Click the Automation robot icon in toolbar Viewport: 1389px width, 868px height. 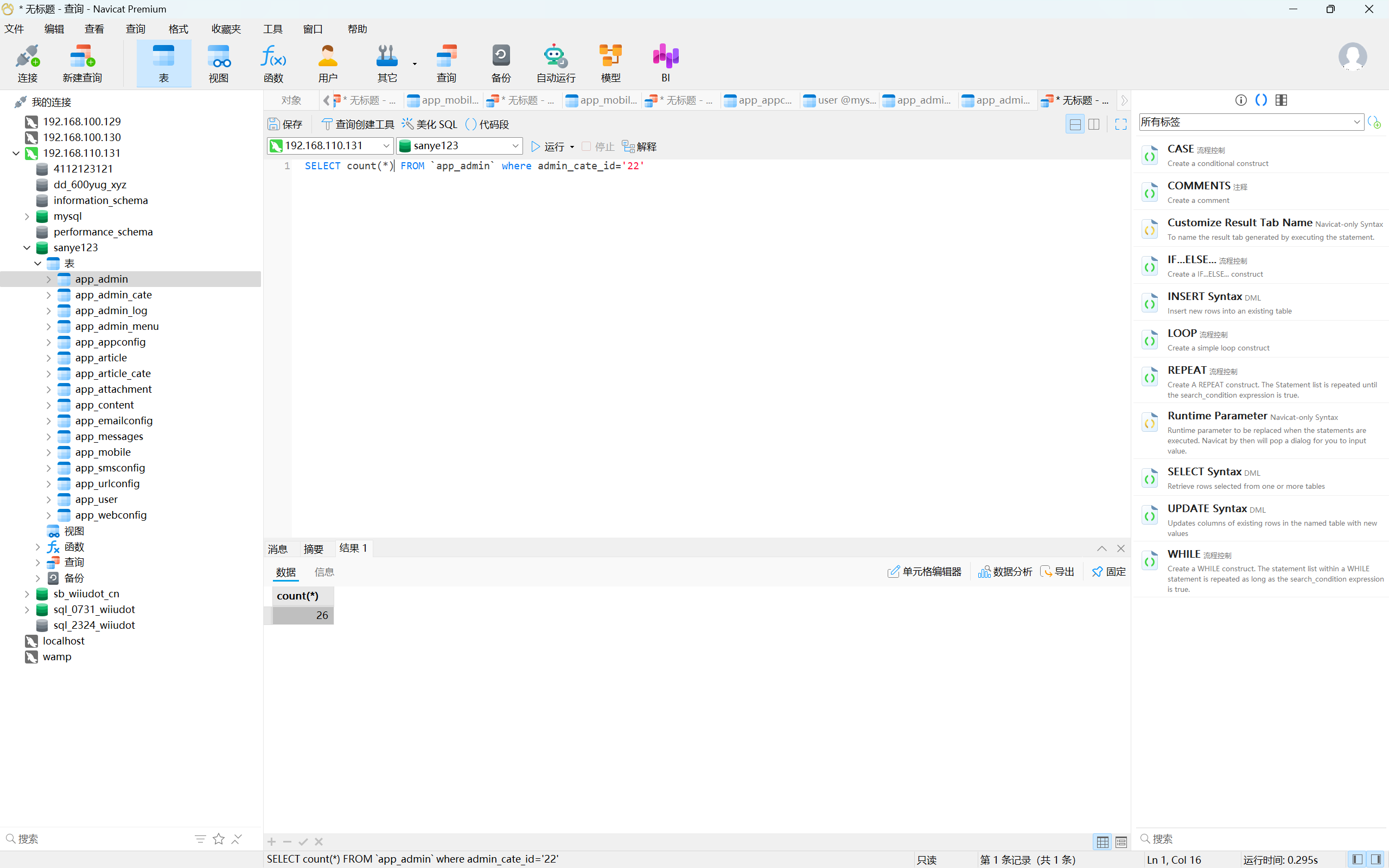click(x=555, y=57)
